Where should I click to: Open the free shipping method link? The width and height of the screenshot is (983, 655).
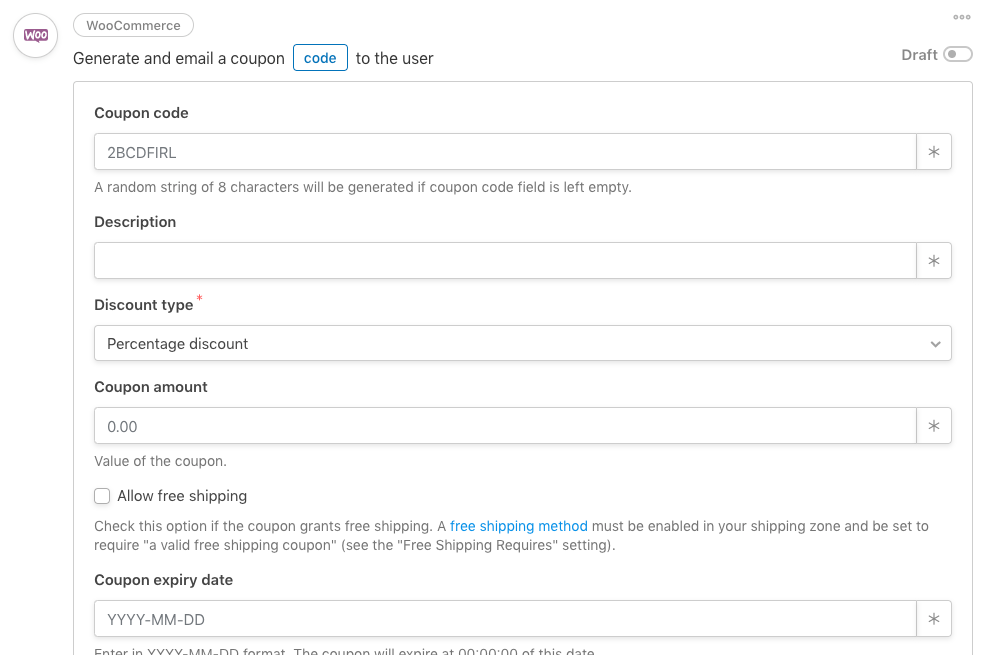pyautogui.click(x=519, y=526)
